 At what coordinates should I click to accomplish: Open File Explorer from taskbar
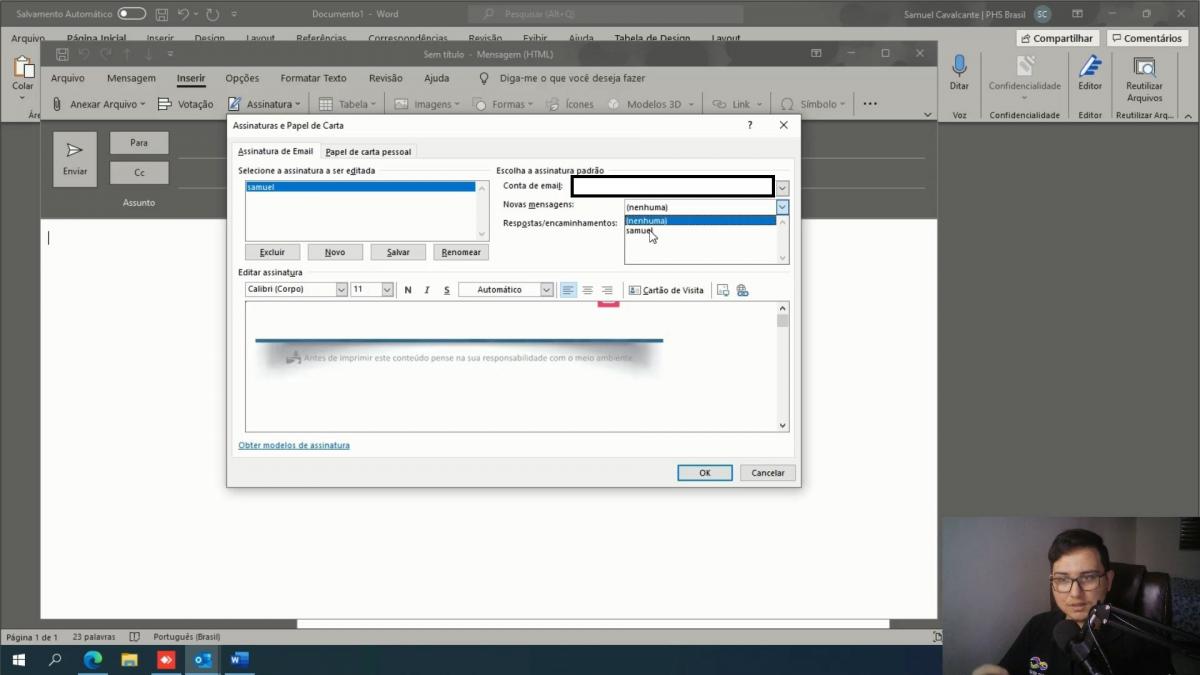(x=129, y=660)
